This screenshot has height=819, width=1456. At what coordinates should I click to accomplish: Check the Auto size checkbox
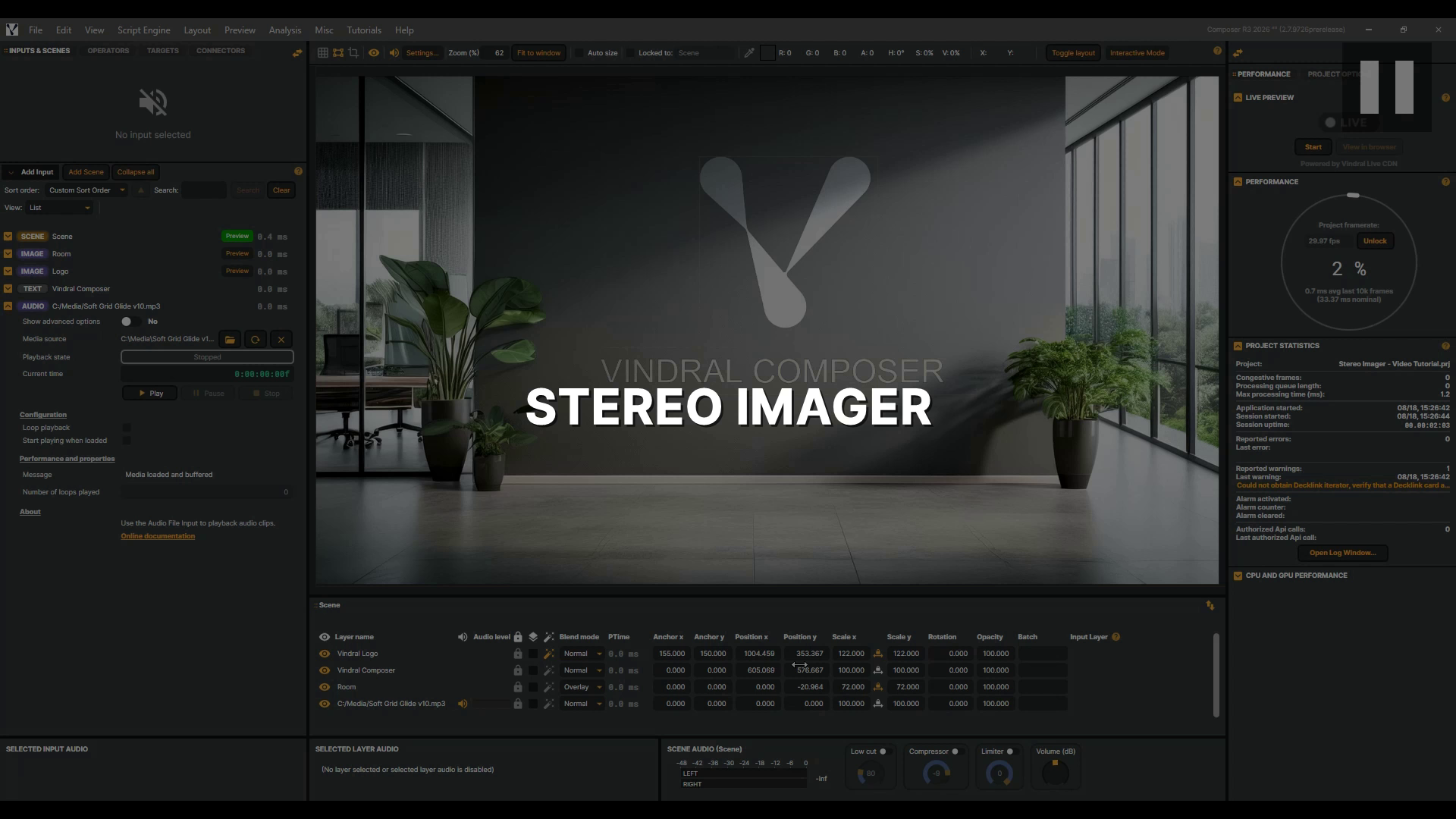click(580, 53)
